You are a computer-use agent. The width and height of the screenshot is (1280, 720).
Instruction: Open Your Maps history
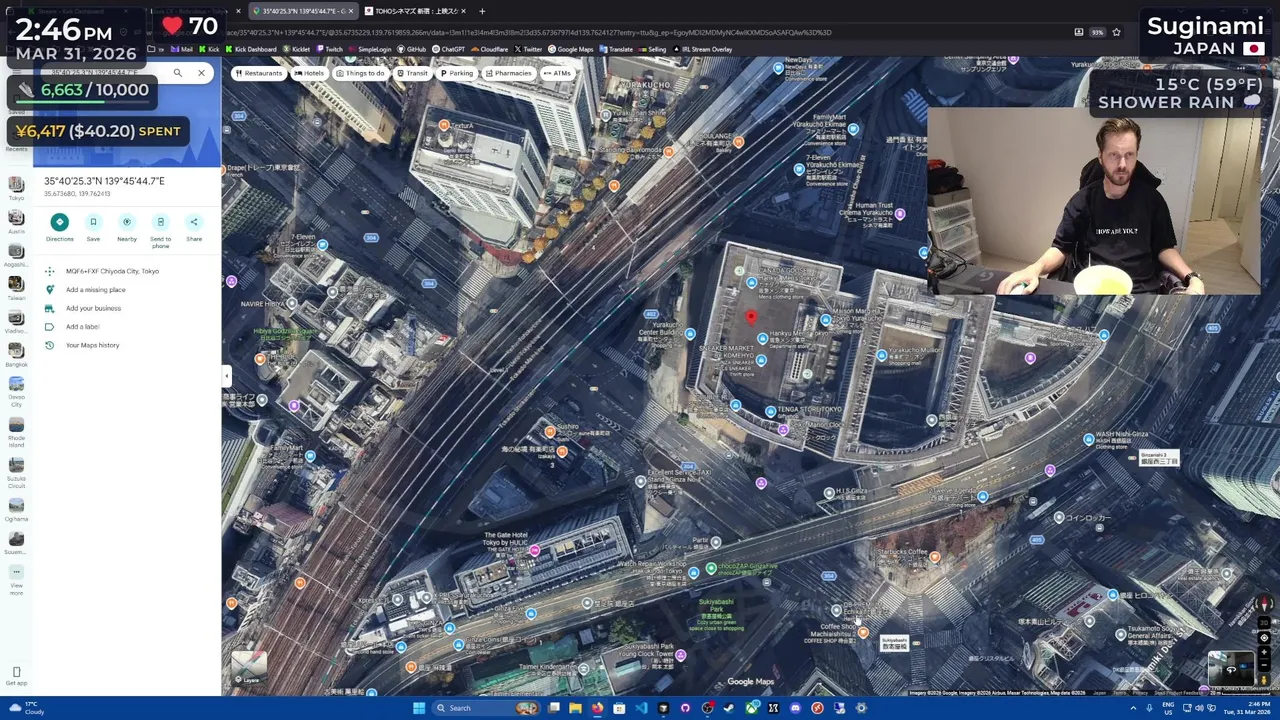[92, 345]
